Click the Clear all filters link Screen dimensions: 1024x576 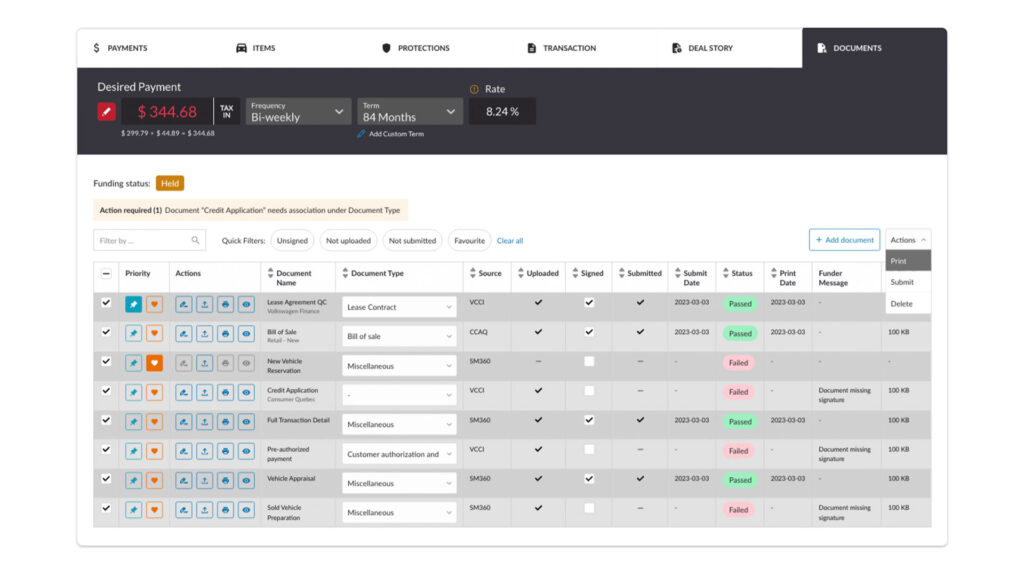click(x=510, y=241)
